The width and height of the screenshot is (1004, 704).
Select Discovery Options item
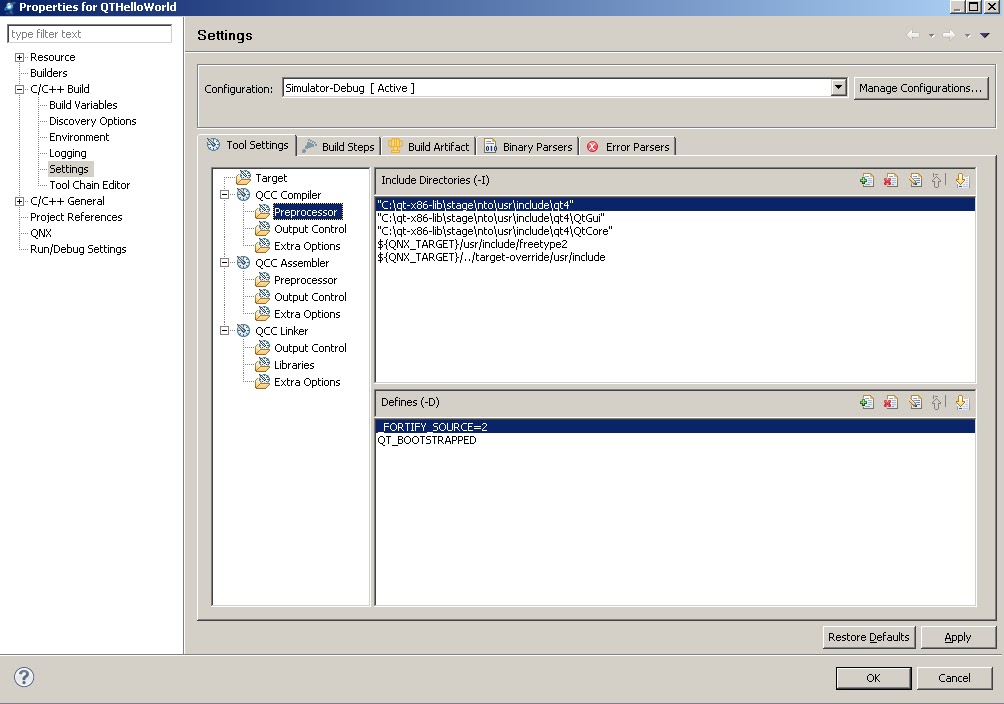coord(93,121)
